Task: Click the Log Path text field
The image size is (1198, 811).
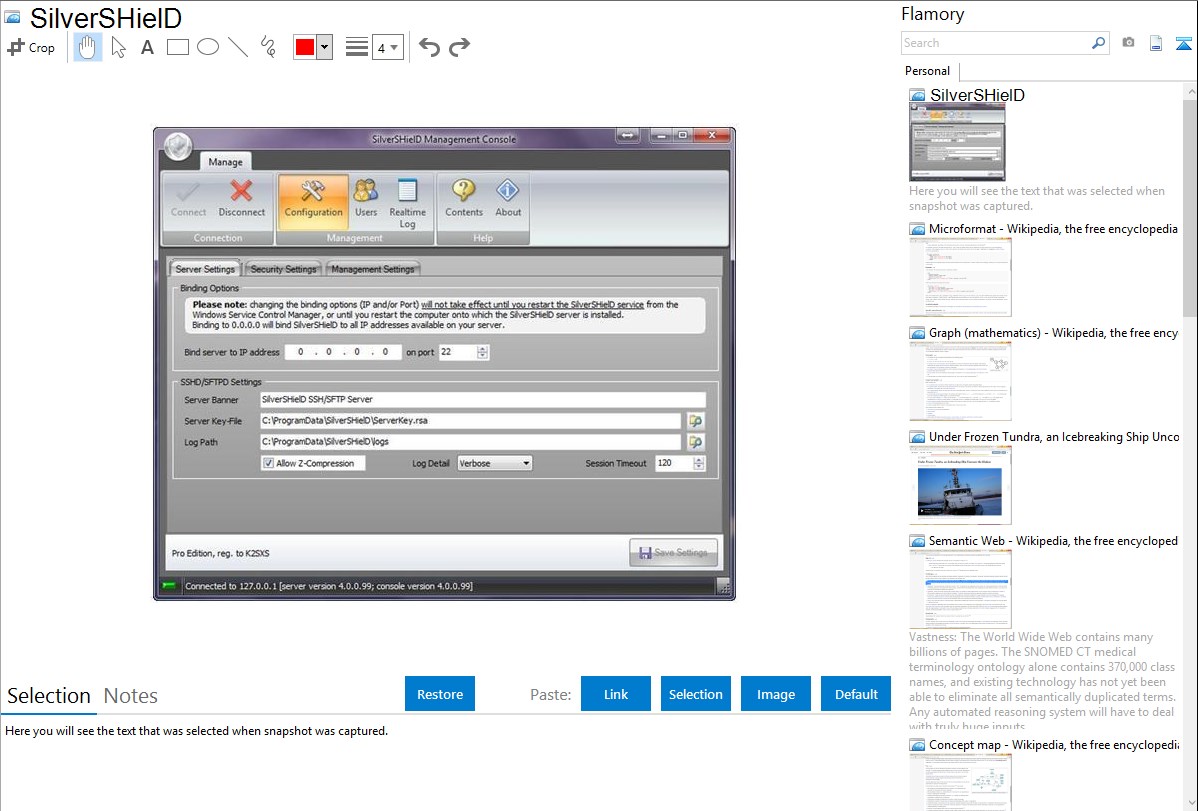Action: coord(470,442)
